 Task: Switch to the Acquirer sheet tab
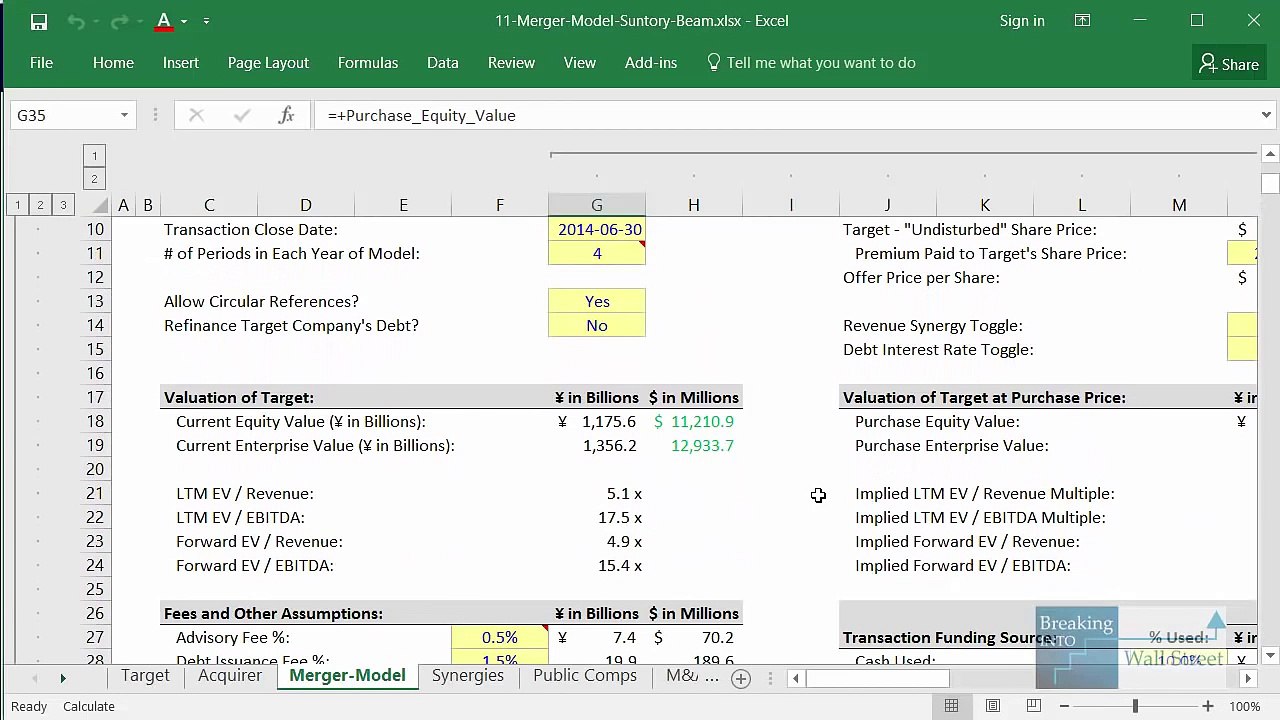[230, 676]
